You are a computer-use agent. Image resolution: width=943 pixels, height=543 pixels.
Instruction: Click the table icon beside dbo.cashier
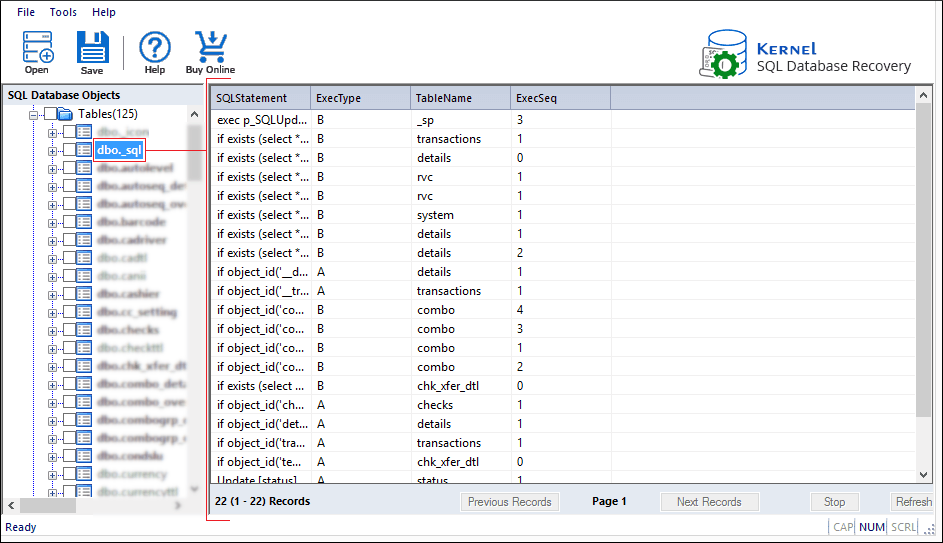pyautogui.click(x=84, y=294)
